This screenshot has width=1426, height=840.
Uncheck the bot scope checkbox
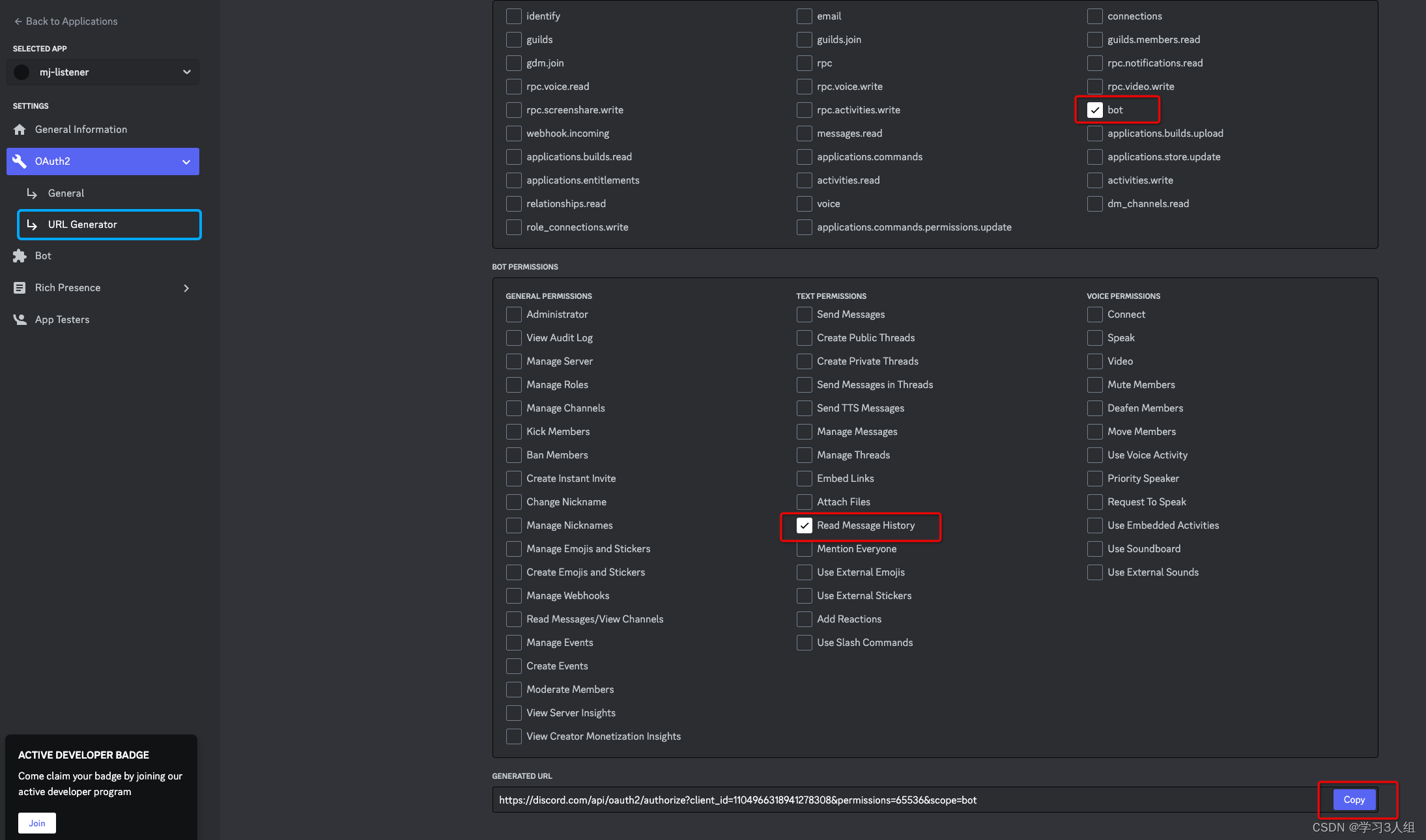1094,110
